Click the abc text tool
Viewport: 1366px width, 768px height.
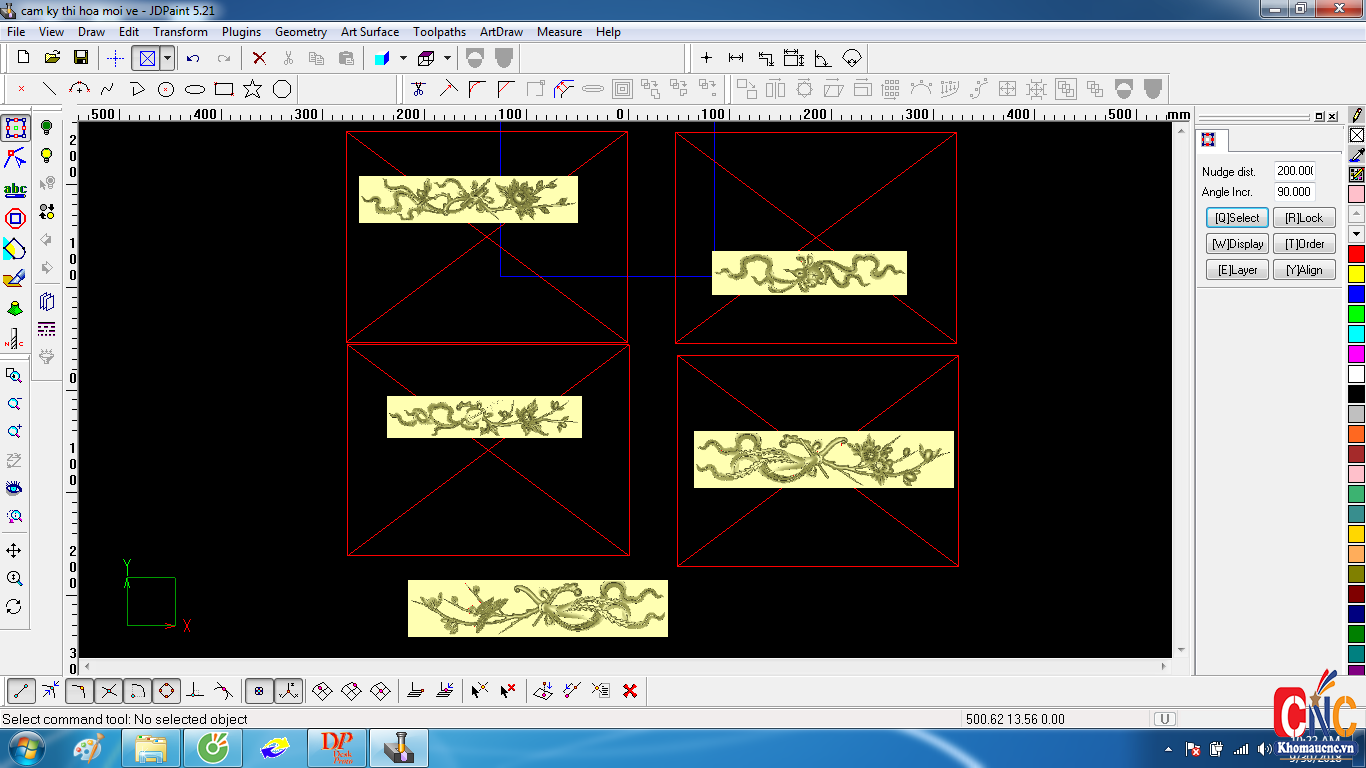coord(15,189)
